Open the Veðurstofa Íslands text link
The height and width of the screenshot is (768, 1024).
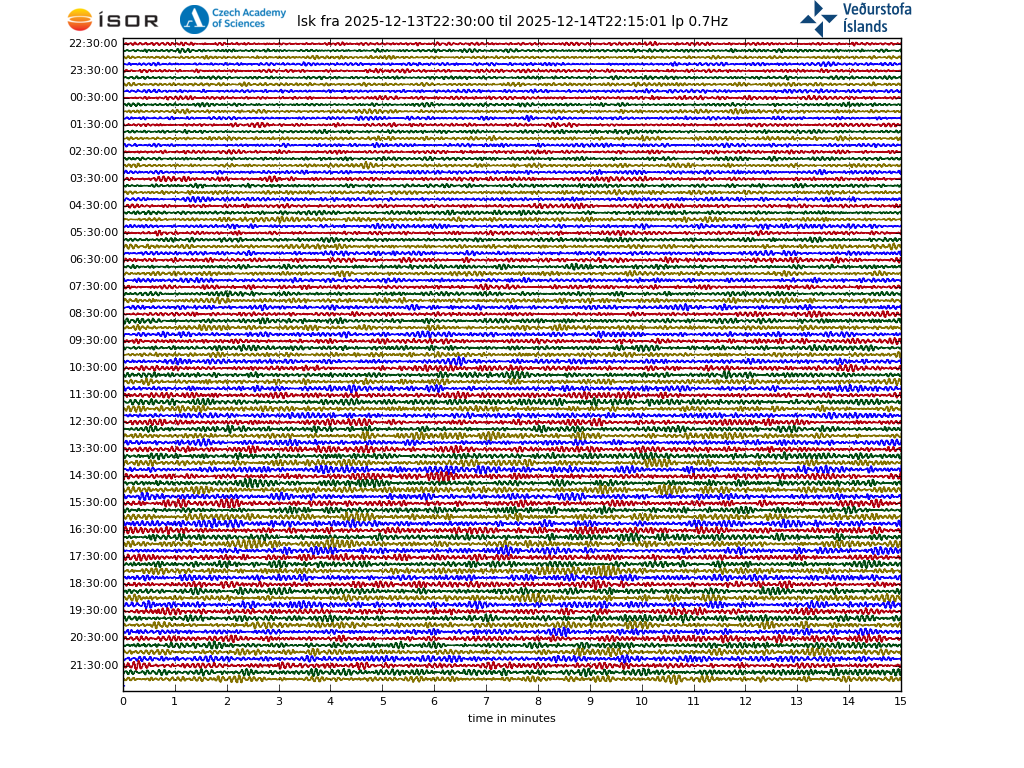point(876,18)
